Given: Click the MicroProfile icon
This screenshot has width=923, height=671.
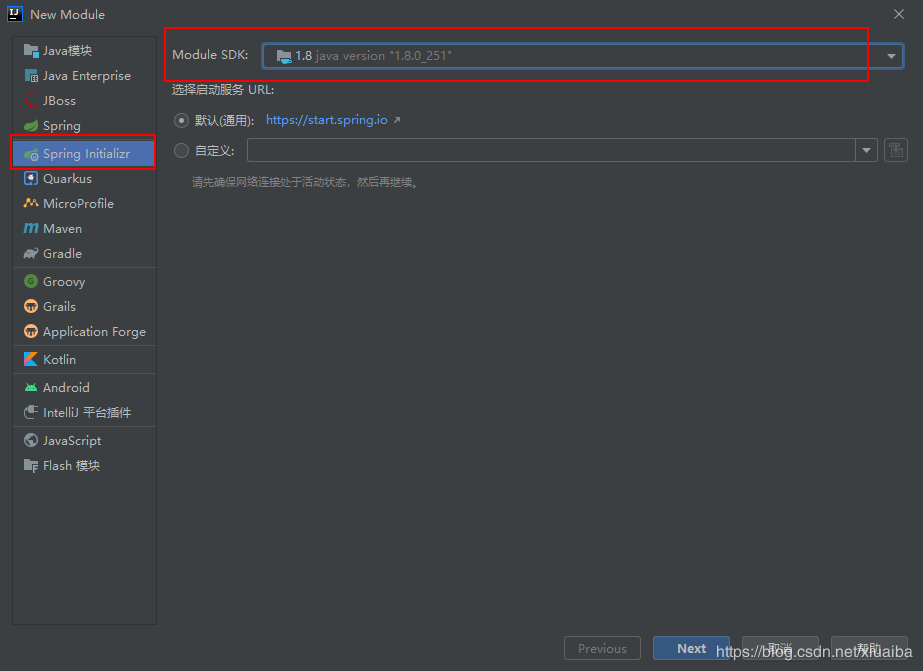Looking at the screenshot, I should pyautogui.click(x=31, y=204).
